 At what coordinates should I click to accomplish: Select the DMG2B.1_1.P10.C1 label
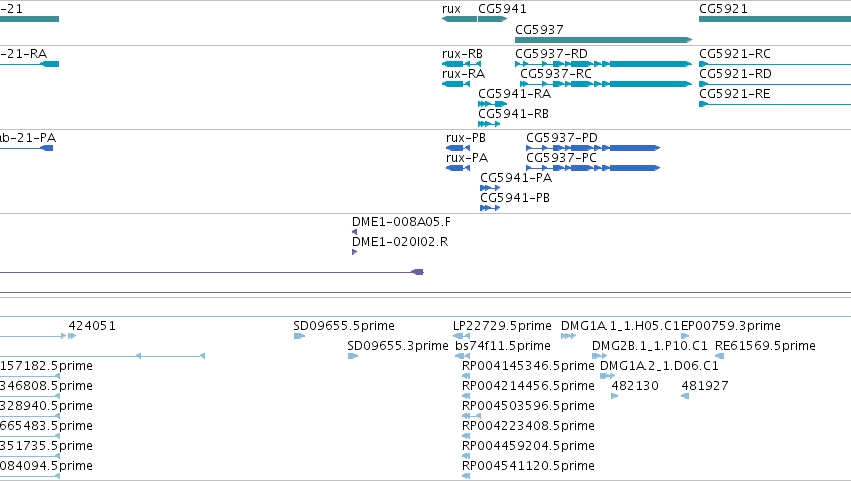[650, 346]
